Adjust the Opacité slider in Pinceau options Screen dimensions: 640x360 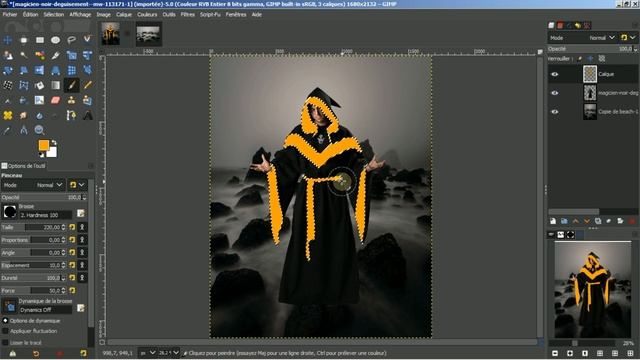(x=44, y=197)
